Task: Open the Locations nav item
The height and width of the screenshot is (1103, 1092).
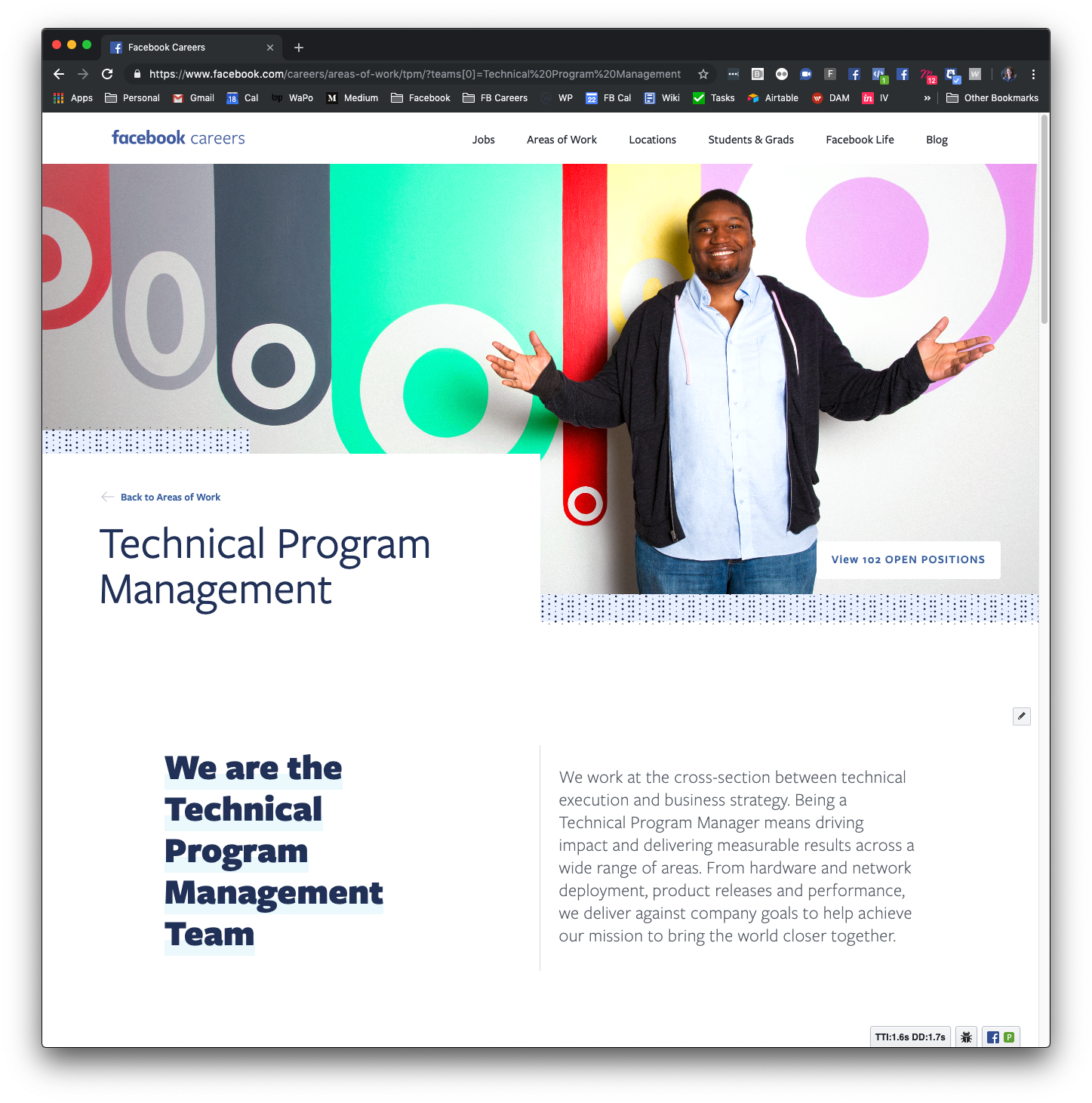Action: [x=653, y=140]
